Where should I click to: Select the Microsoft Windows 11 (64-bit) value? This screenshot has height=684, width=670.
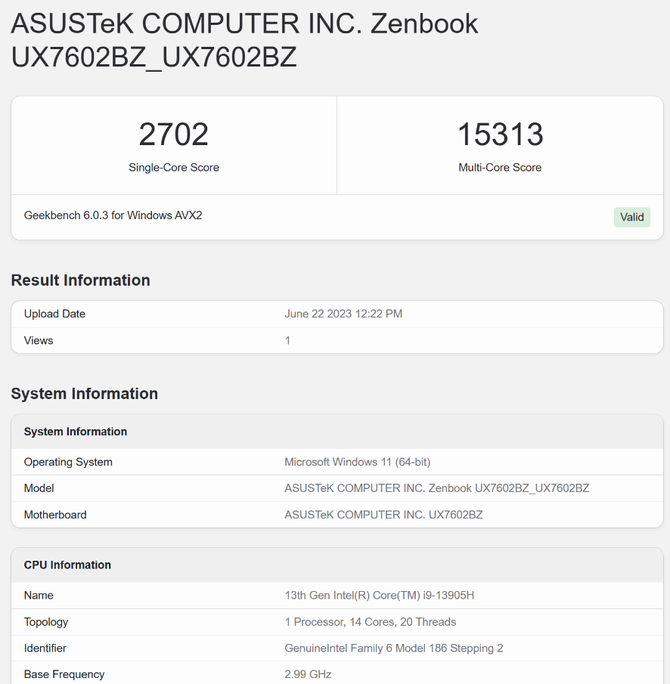click(357, 462)
